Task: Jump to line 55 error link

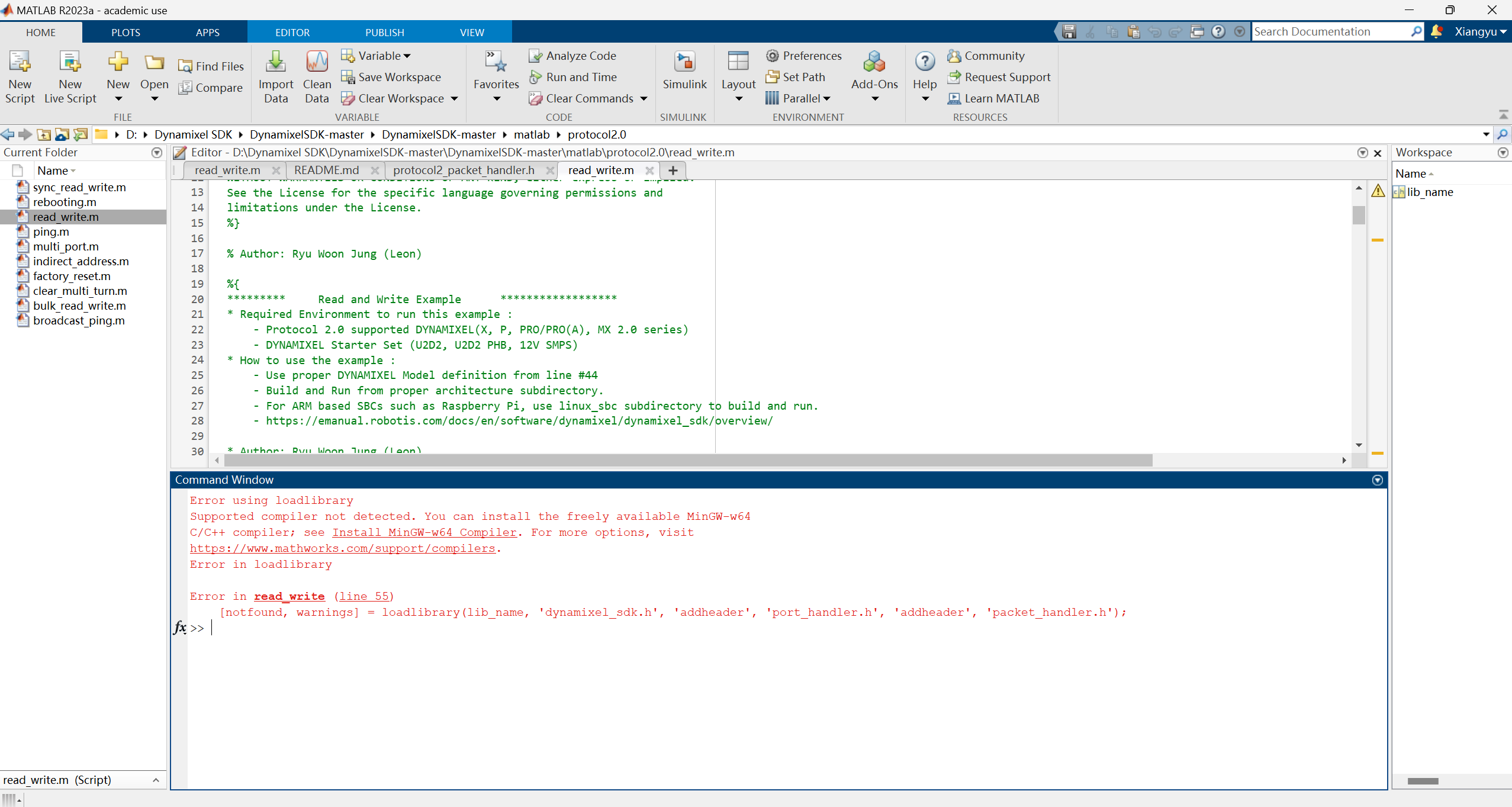Action: coord(363,596)
